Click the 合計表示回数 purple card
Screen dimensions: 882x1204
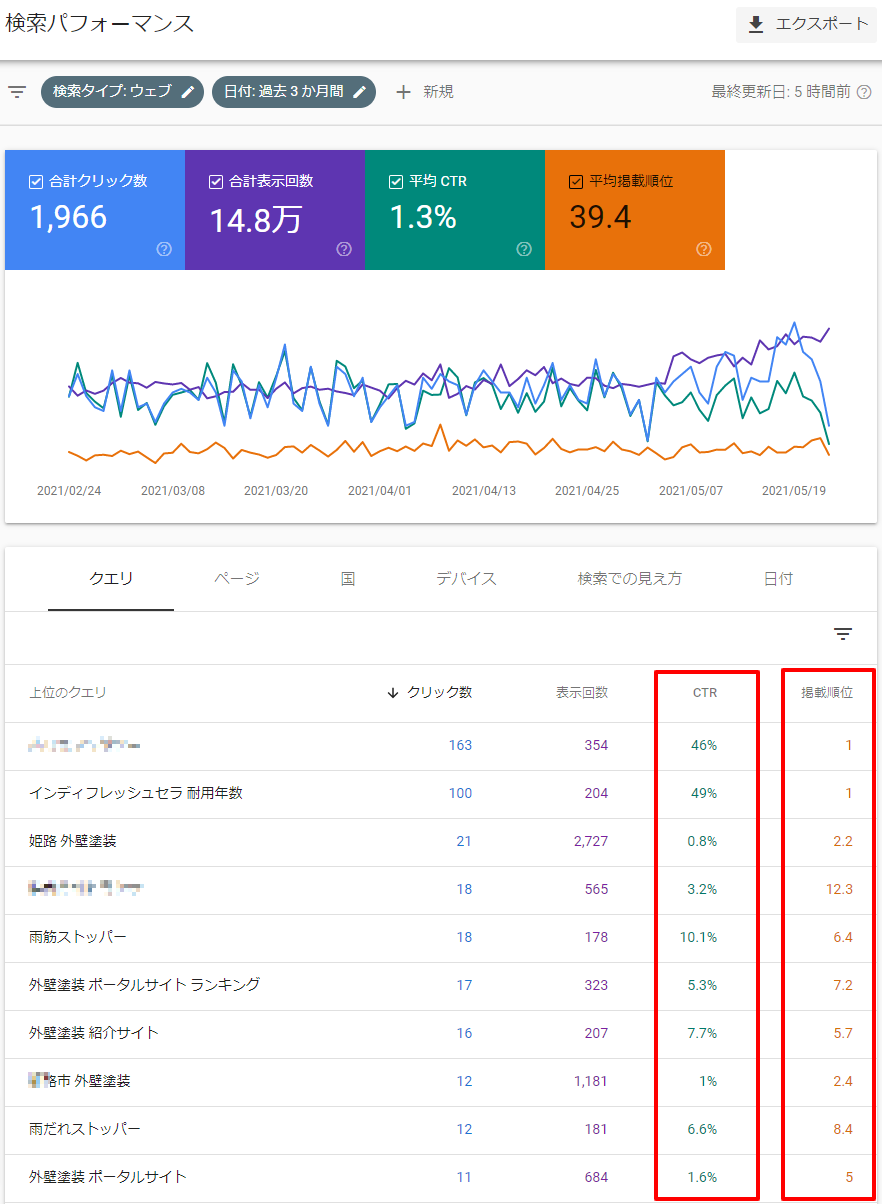pos(275,210)
